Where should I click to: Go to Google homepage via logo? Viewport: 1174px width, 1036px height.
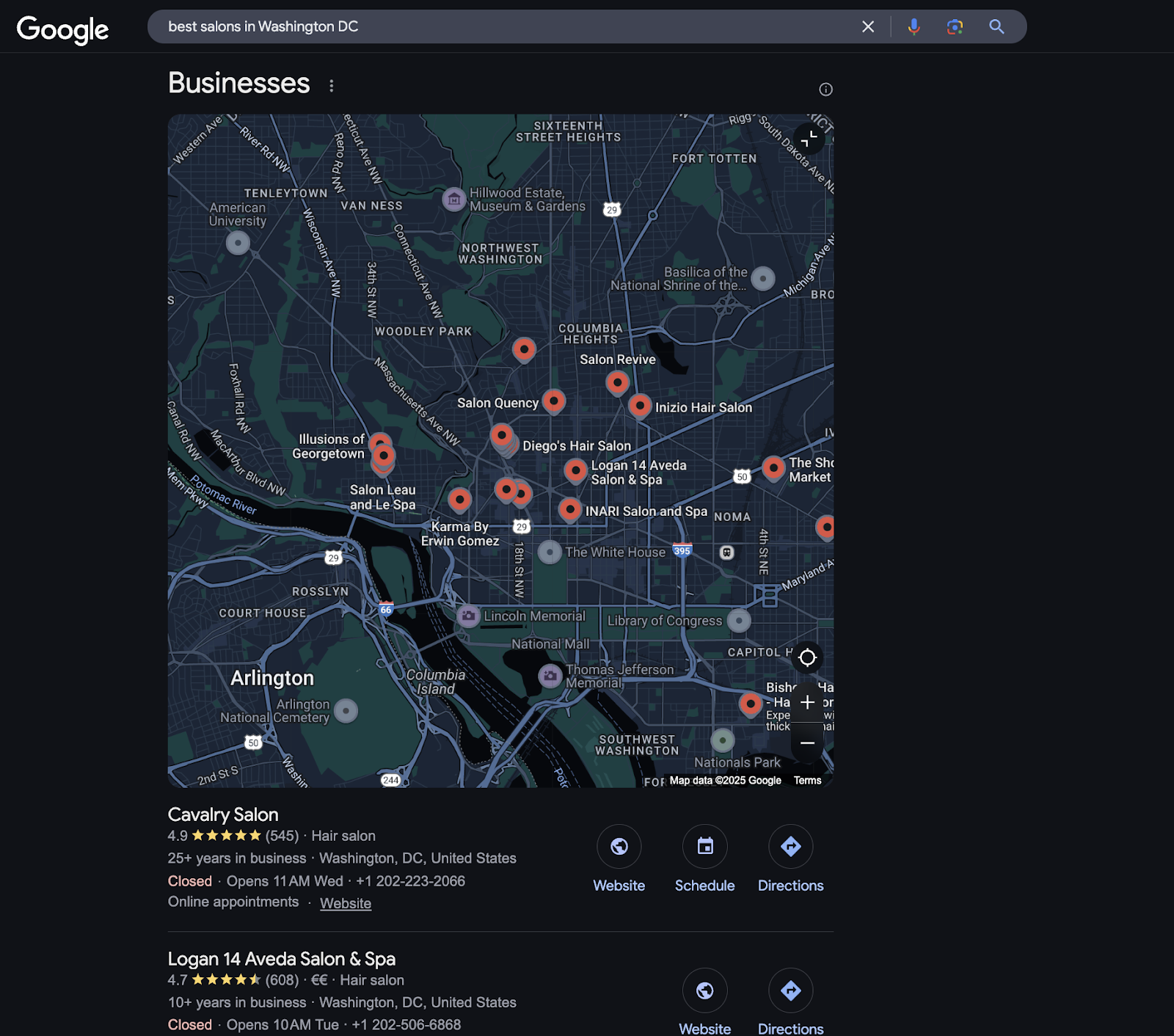(x=62, y=29)
